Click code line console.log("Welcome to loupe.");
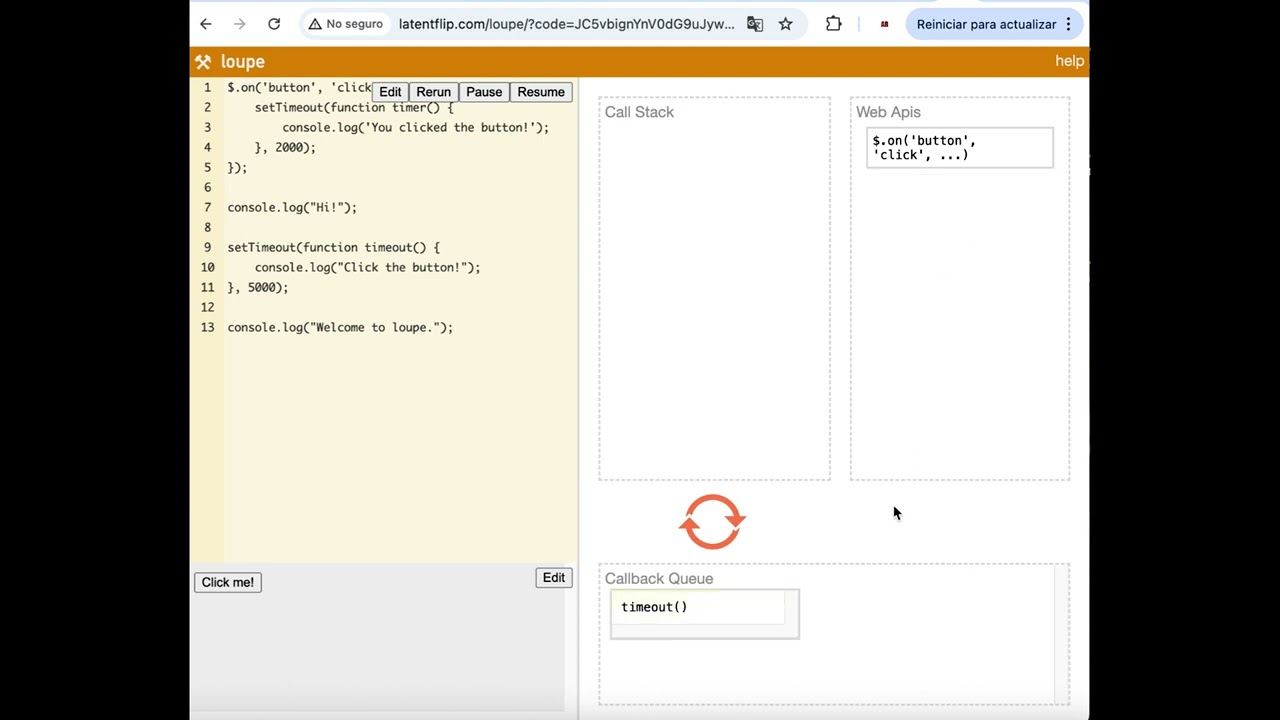Viewport: 1280px width, 720px height. click(x=340, y=327)
